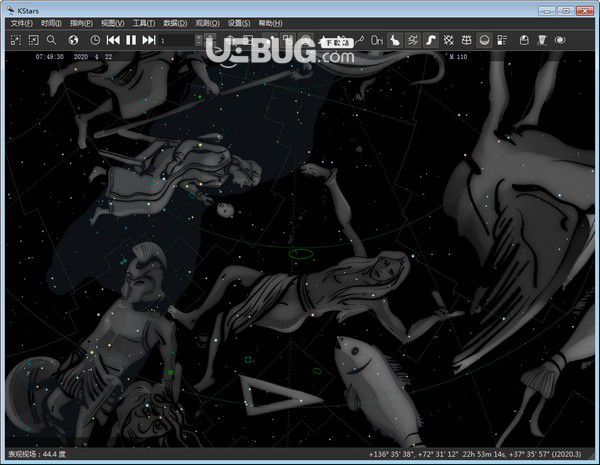
Task: Toggle the comet display icon
Action: (x=360, y=40)
